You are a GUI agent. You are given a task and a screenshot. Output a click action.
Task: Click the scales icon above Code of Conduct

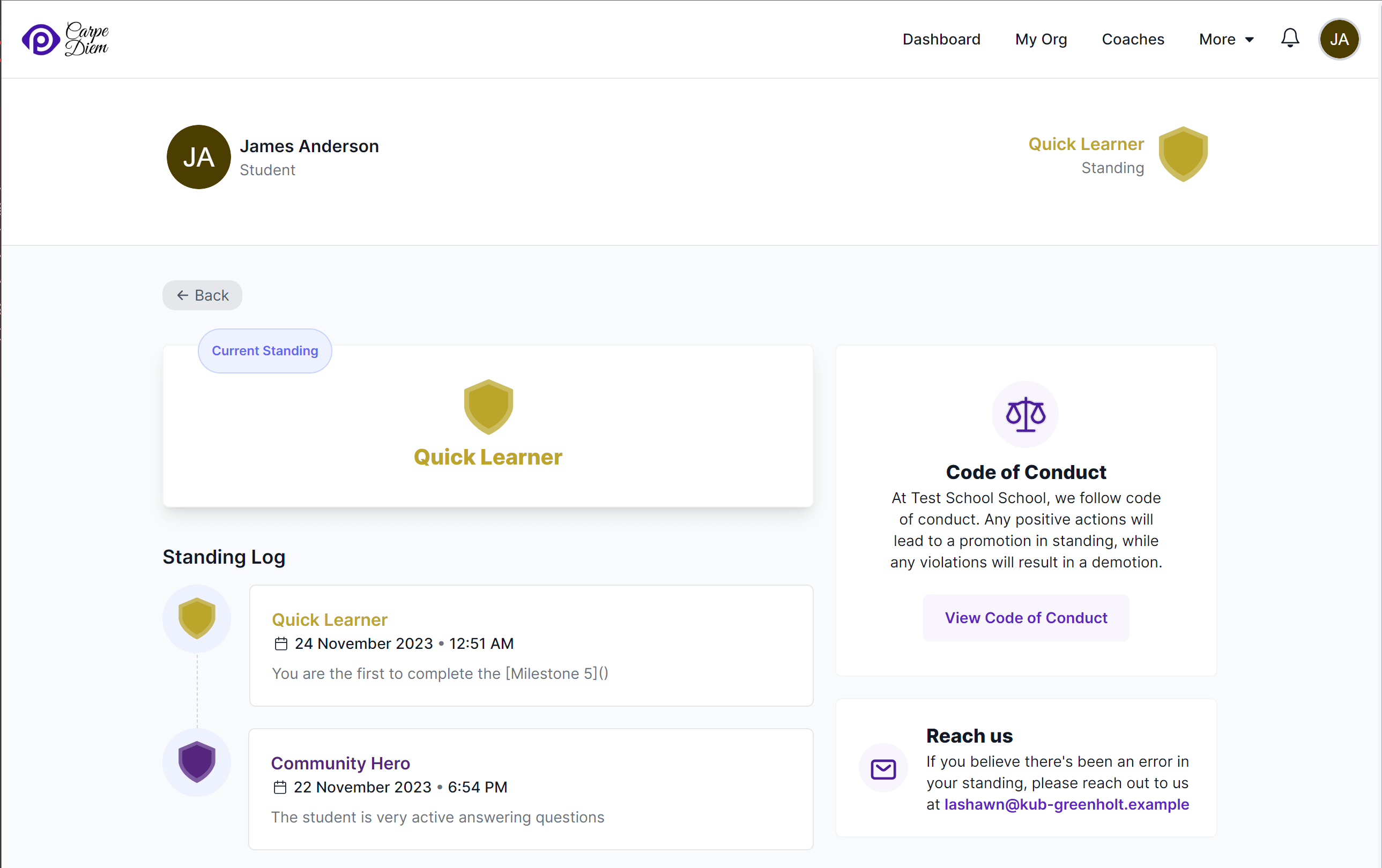(1025, 414)
